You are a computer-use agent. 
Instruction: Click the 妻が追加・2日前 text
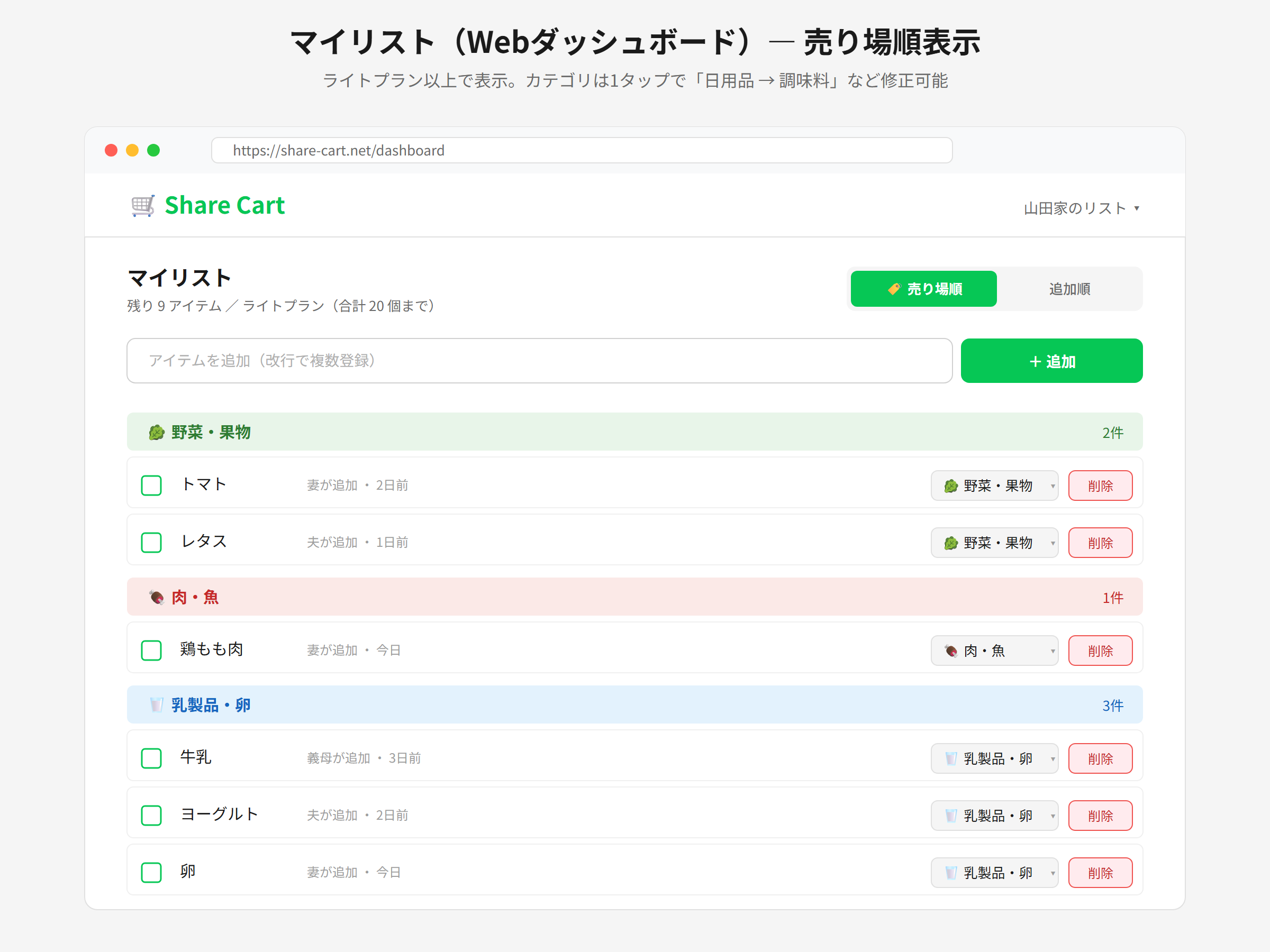357,486
